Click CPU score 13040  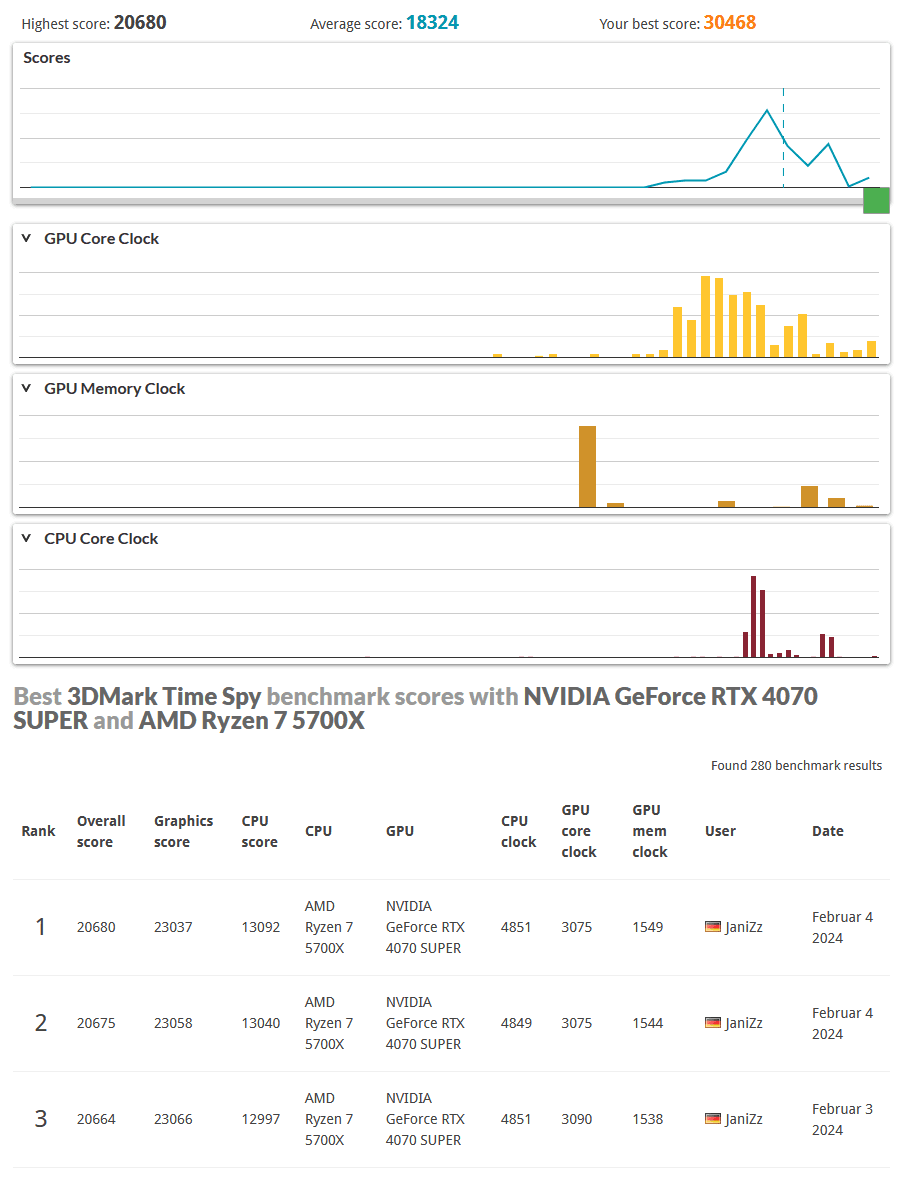[x=261, y=1023]
